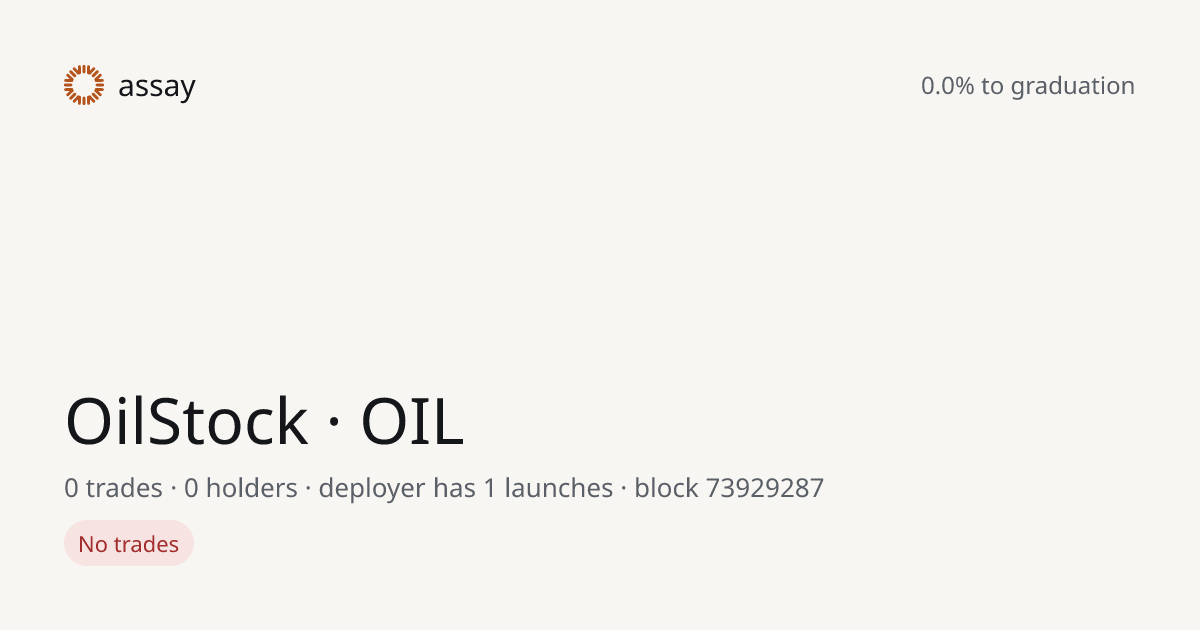Click the dot separator between OilStock and OIL
The image size is (1200, 630).
[x=335, y=424]
